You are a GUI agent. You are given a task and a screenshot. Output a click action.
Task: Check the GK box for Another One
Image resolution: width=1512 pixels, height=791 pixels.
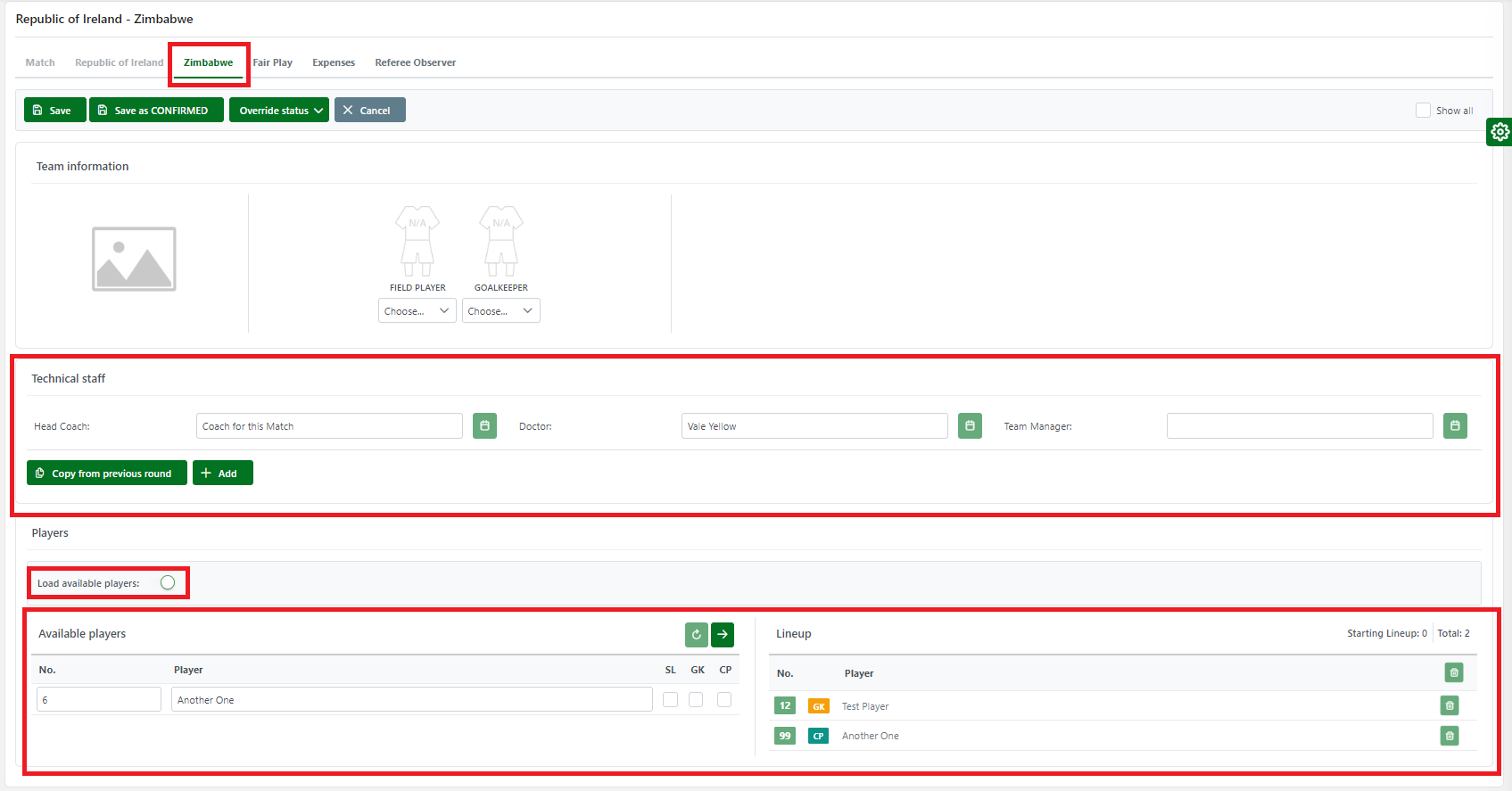(x=696, y=700)
